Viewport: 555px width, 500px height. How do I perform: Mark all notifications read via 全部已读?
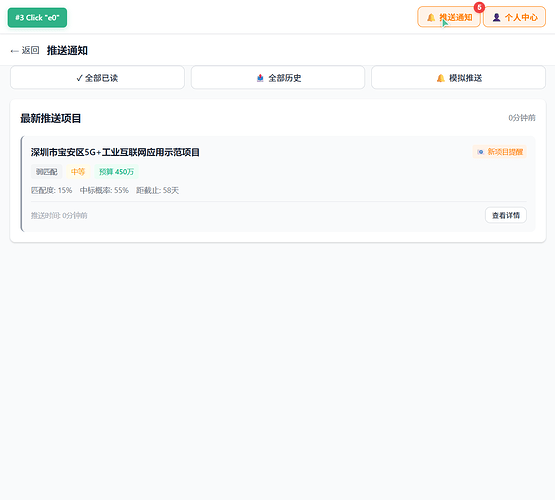97,77
